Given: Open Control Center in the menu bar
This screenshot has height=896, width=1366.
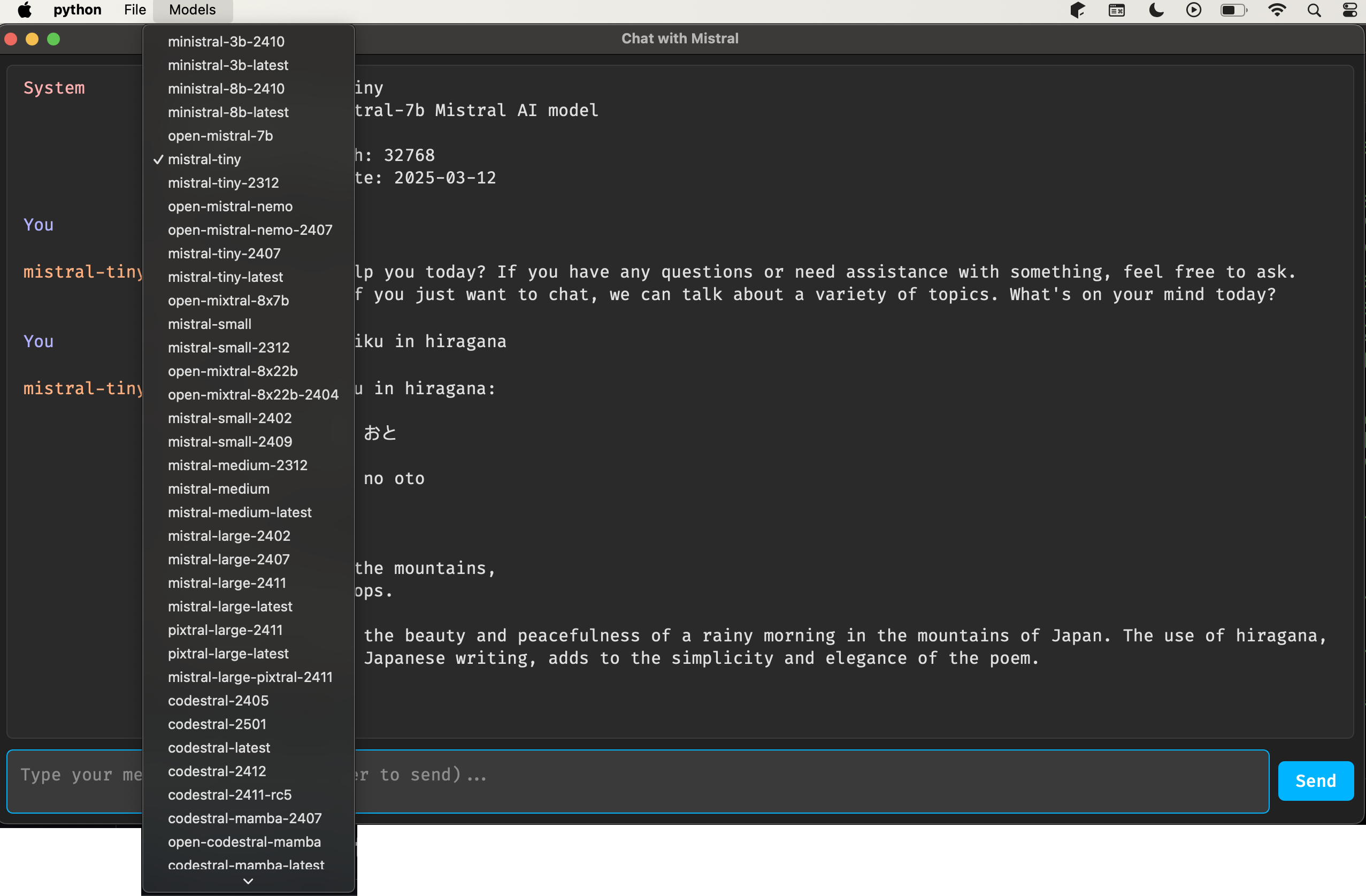Looking at the screenshot, I should click(x=1350, y=10).
